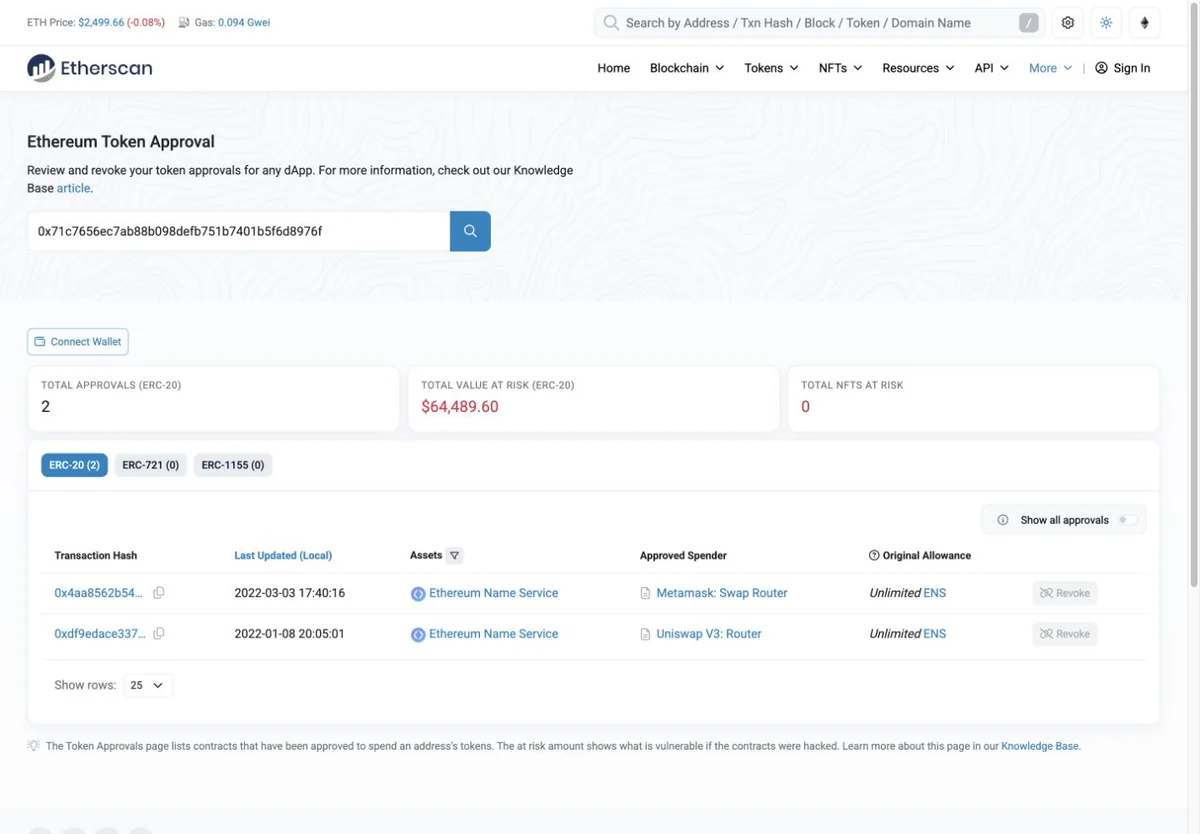This screenshot has height=834, width=1200.
Task: Open site settings gear icon
Action: tap(1068, 23)
